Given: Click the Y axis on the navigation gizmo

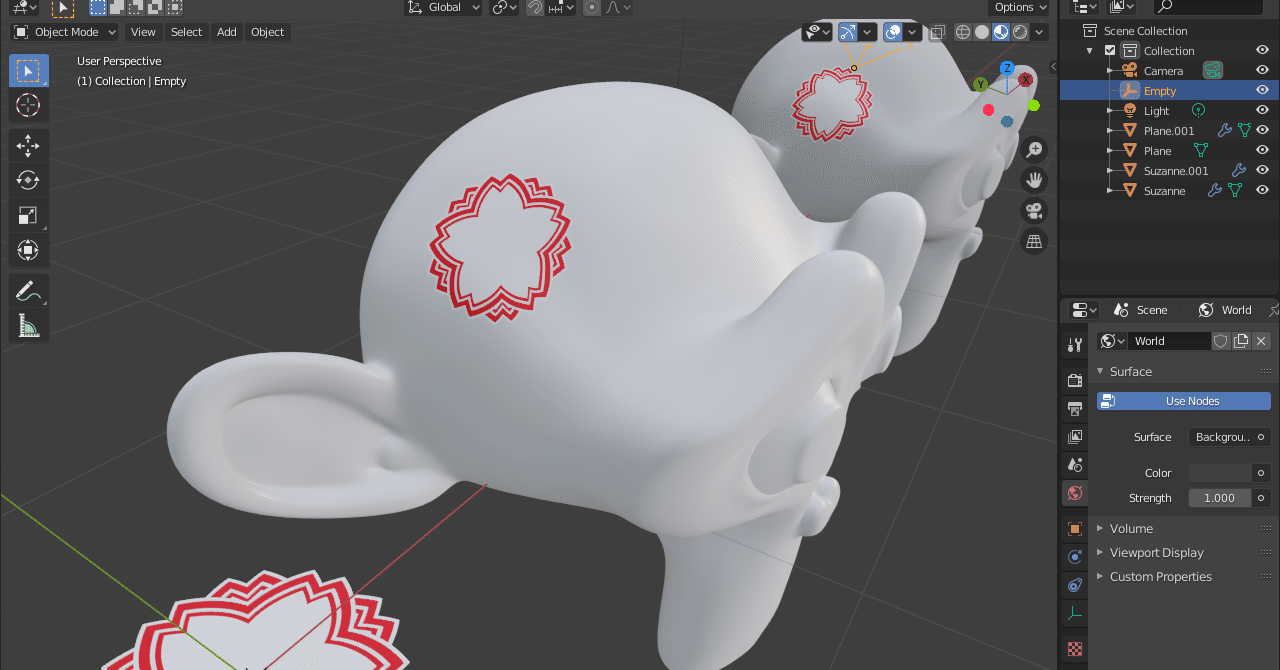Looking at the screenshot, I should [980, 85].
